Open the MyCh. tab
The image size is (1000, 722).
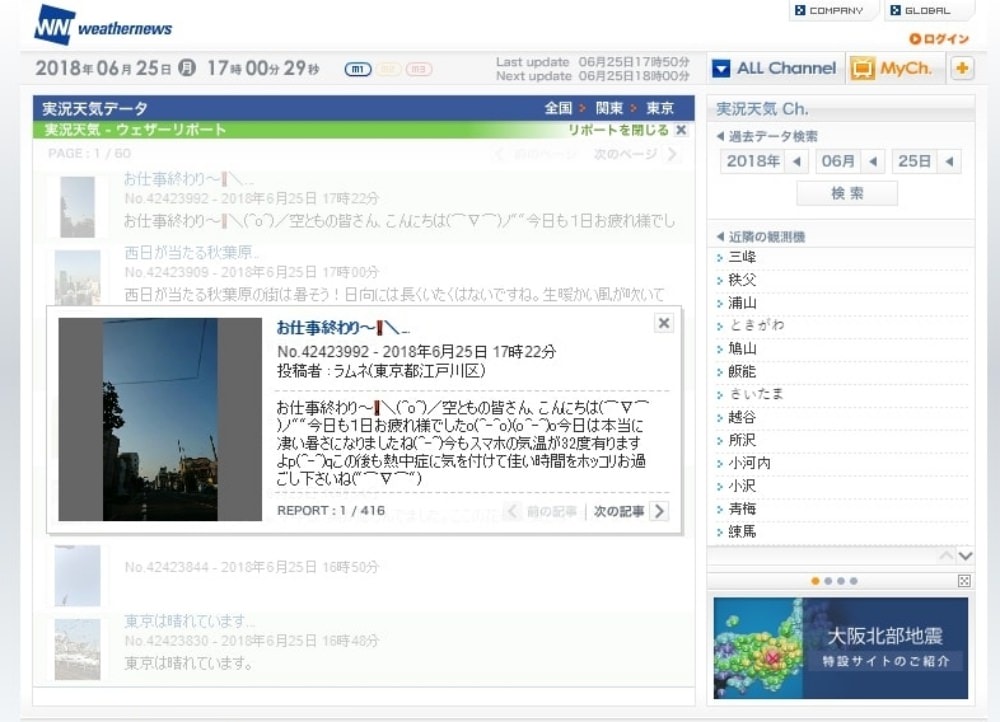(893, 69)
